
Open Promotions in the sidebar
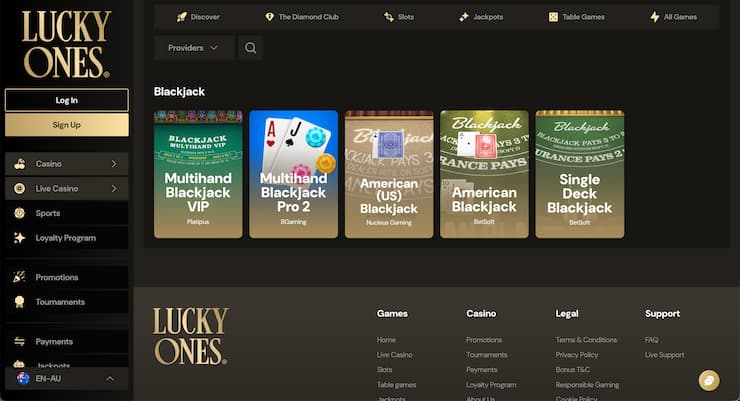click(x=67, y=277)
